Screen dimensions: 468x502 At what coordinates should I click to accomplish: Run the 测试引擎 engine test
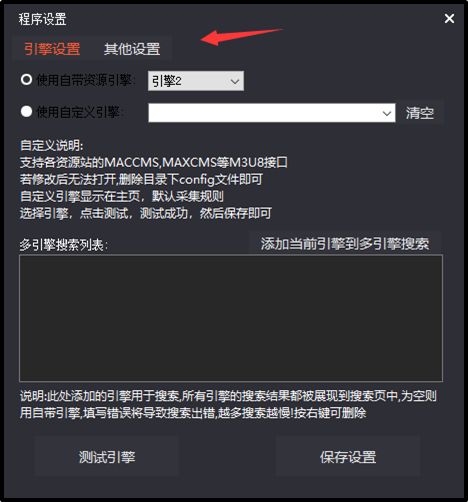point(107,457)
